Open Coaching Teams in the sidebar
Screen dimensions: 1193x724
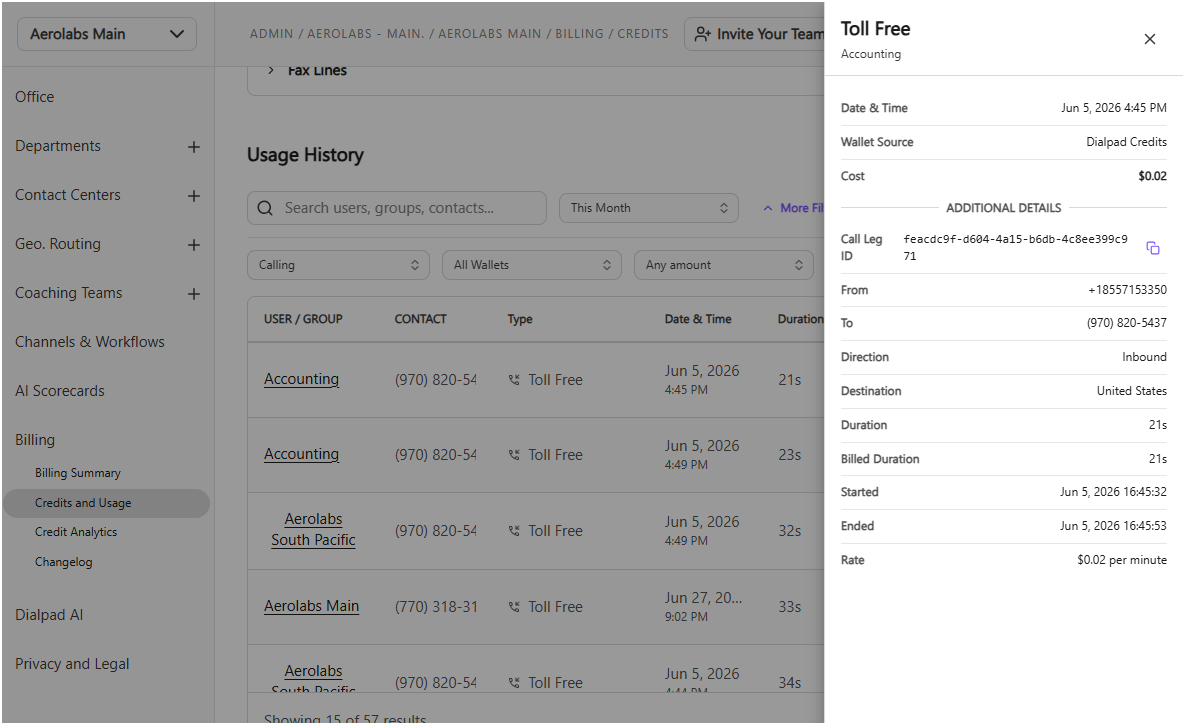coord(69,295)
